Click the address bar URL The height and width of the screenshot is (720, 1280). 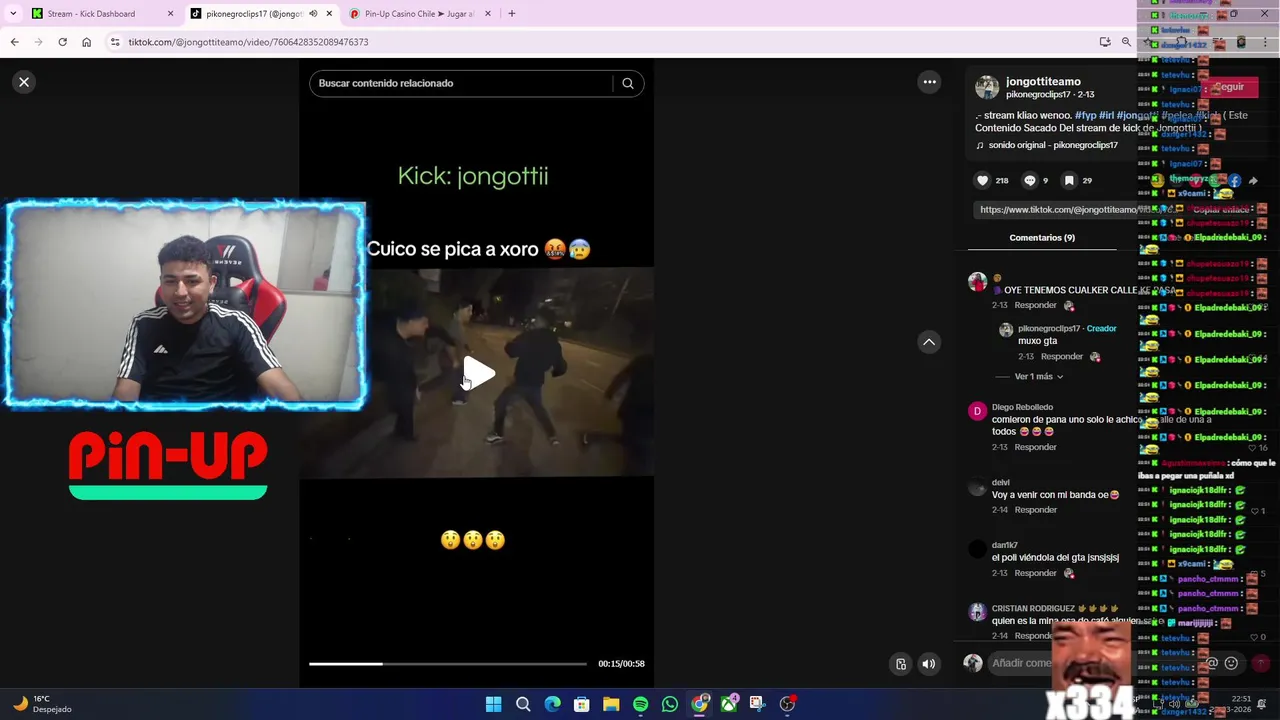click(x=248, y=42)
